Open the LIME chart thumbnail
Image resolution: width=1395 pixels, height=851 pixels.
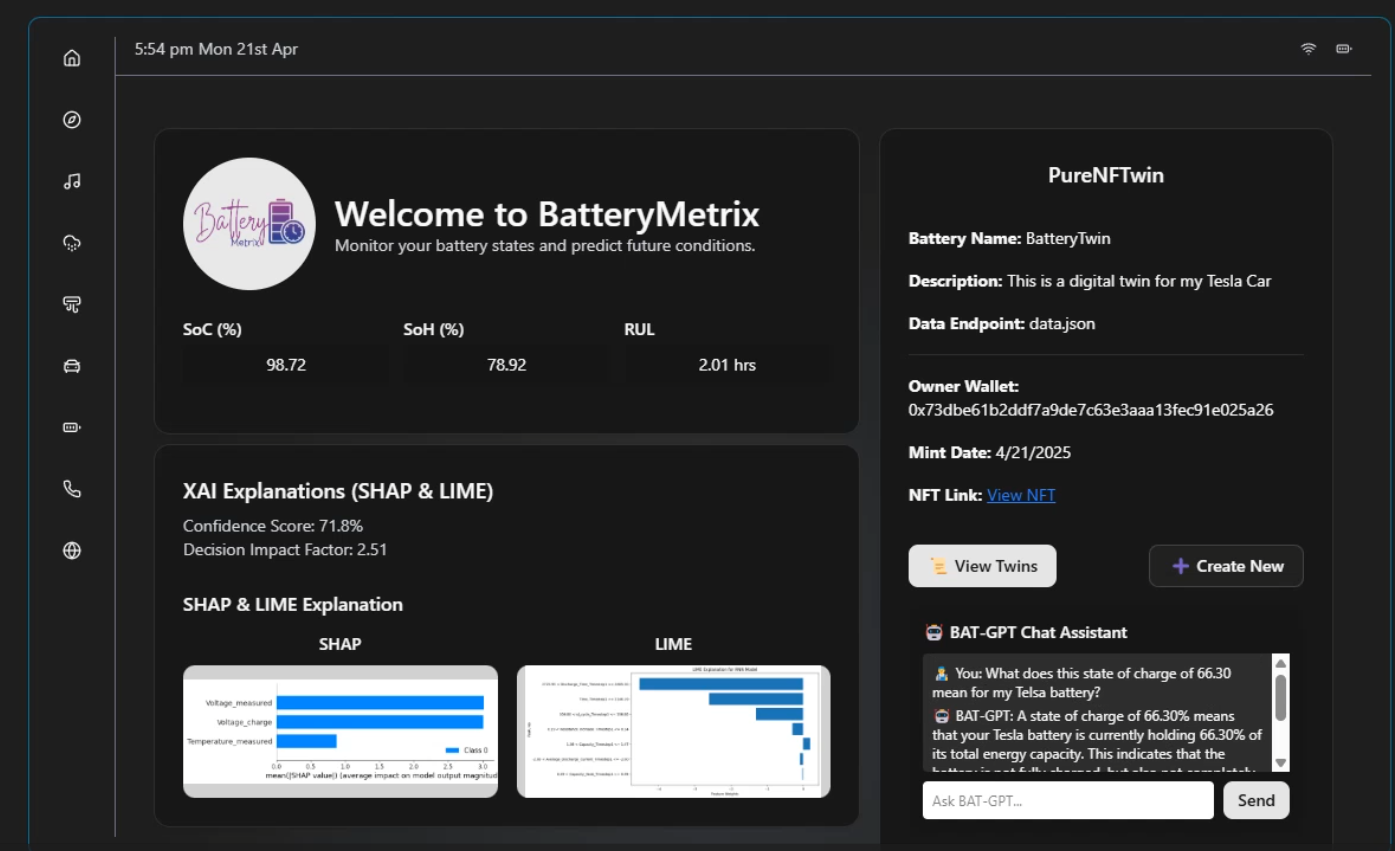click(x=673, y=731)
